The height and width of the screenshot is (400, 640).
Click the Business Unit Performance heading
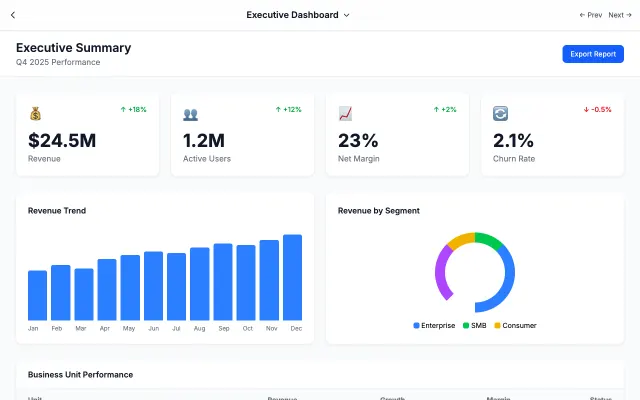point(80,375)
